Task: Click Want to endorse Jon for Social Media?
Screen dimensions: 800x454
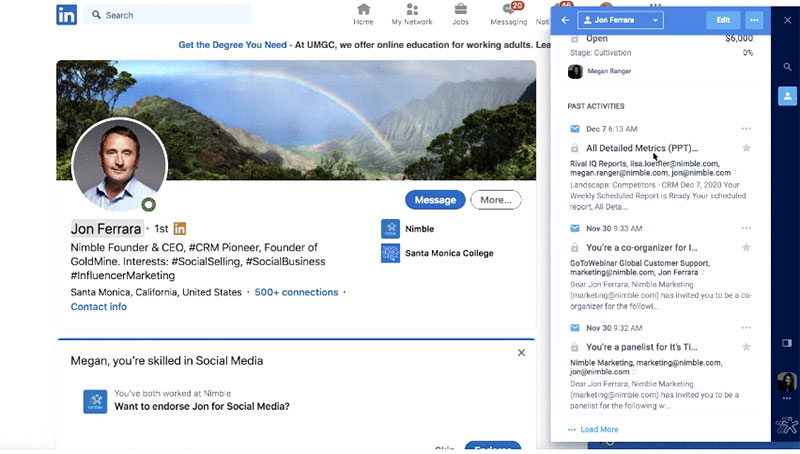Action: tap(202, 407)
